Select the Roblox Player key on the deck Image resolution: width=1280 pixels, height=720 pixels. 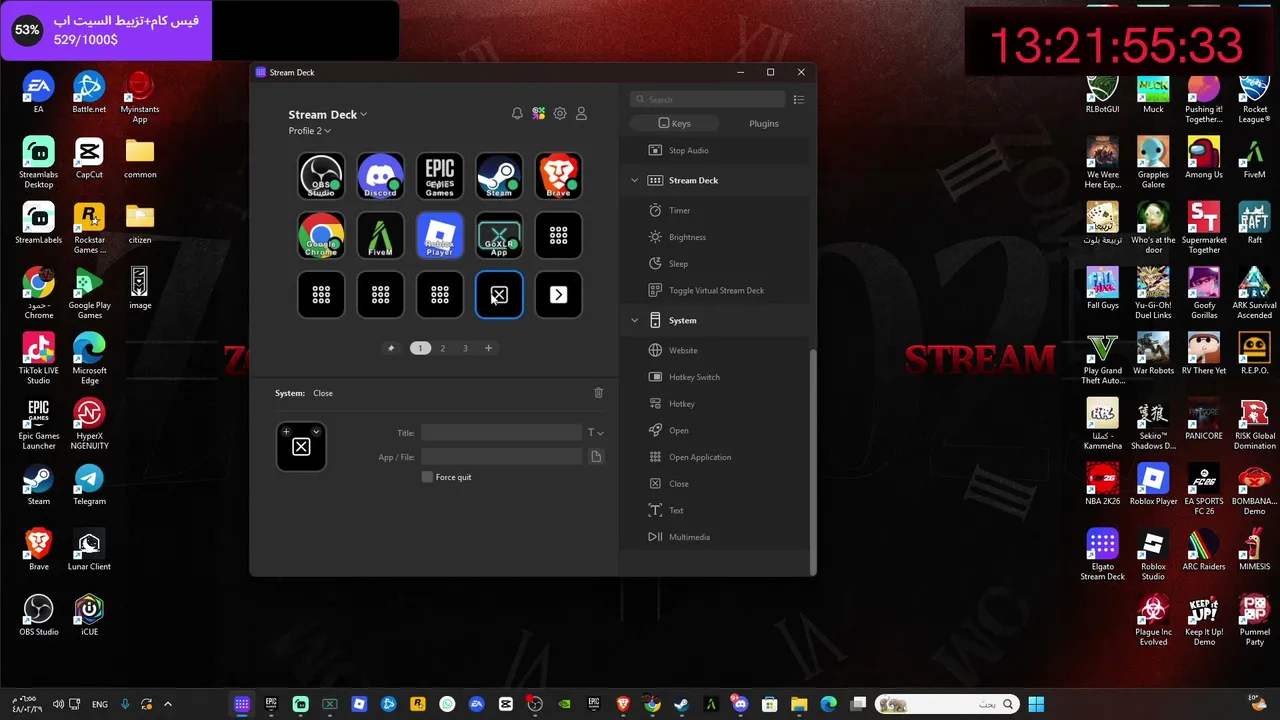click(x=440, y=235)
